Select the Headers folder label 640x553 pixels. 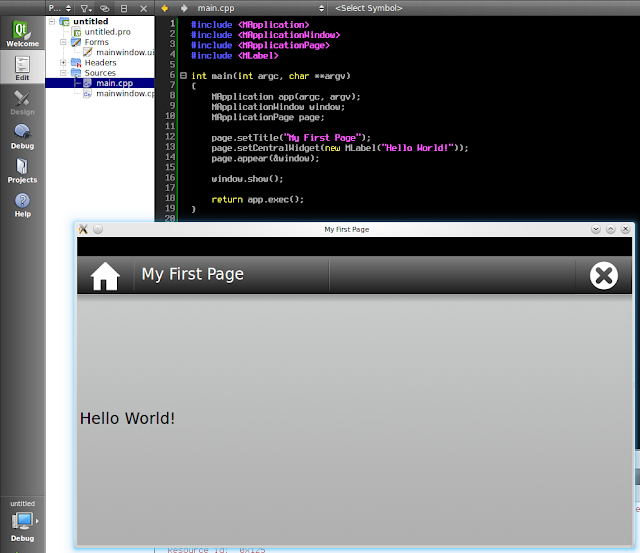100,62
